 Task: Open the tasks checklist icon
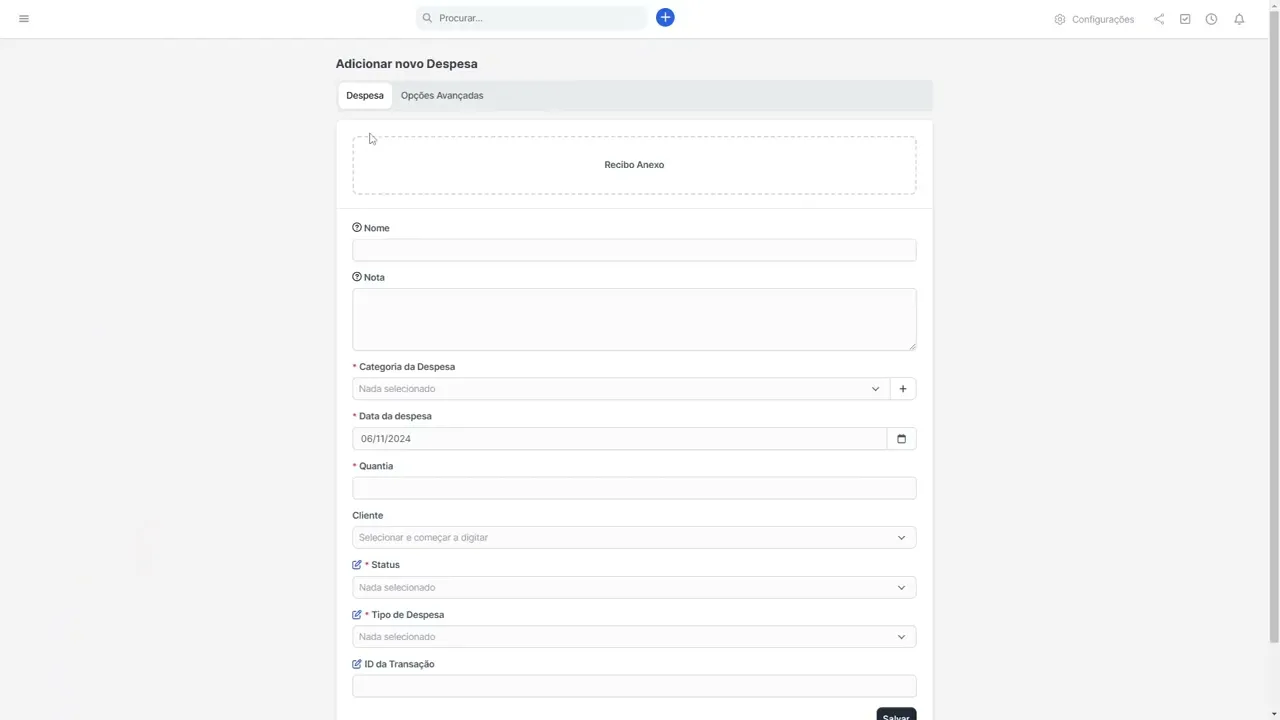1185,19
